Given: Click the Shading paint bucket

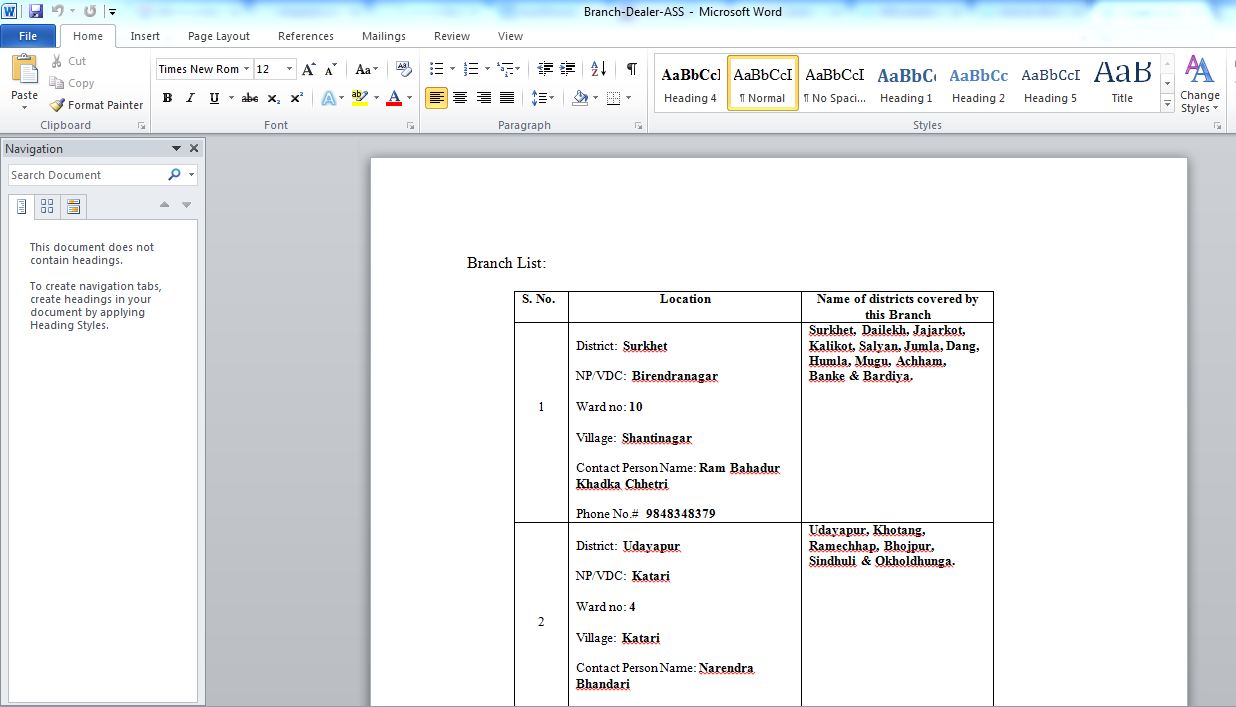Looking at the screenshot, I should [x=580, y=98].
